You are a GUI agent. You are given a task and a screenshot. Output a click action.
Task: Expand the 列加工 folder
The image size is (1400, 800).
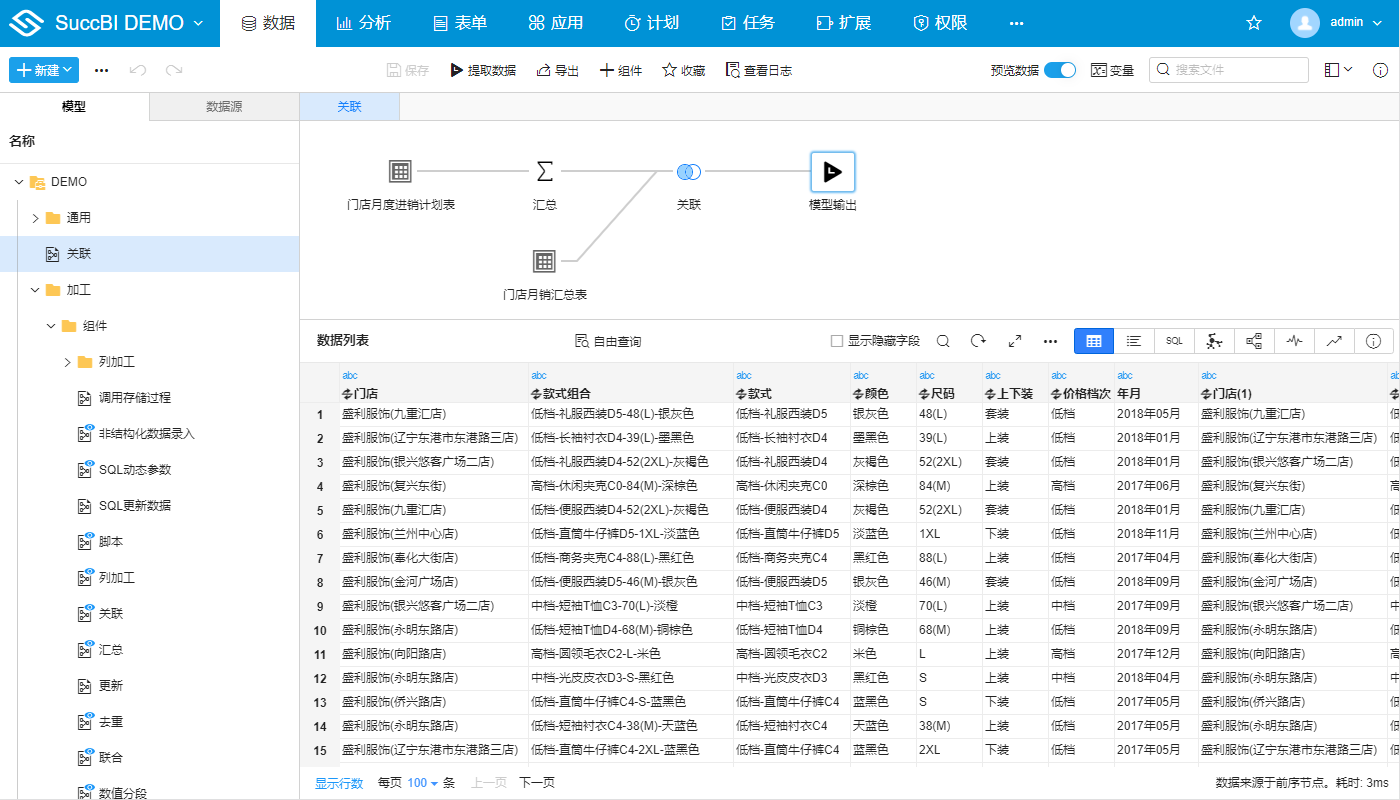(67, 362)
